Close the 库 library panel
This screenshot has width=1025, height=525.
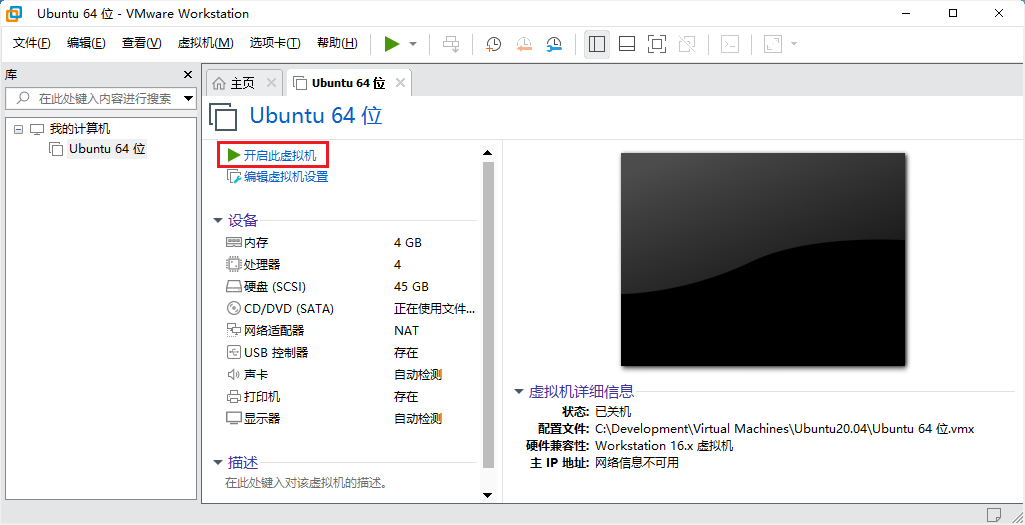188,75
